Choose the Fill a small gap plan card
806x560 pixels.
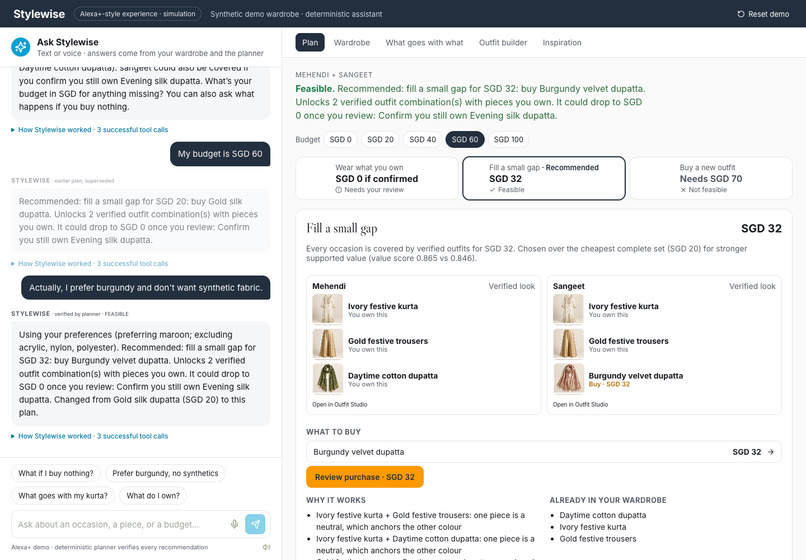(x=544, y=178)
